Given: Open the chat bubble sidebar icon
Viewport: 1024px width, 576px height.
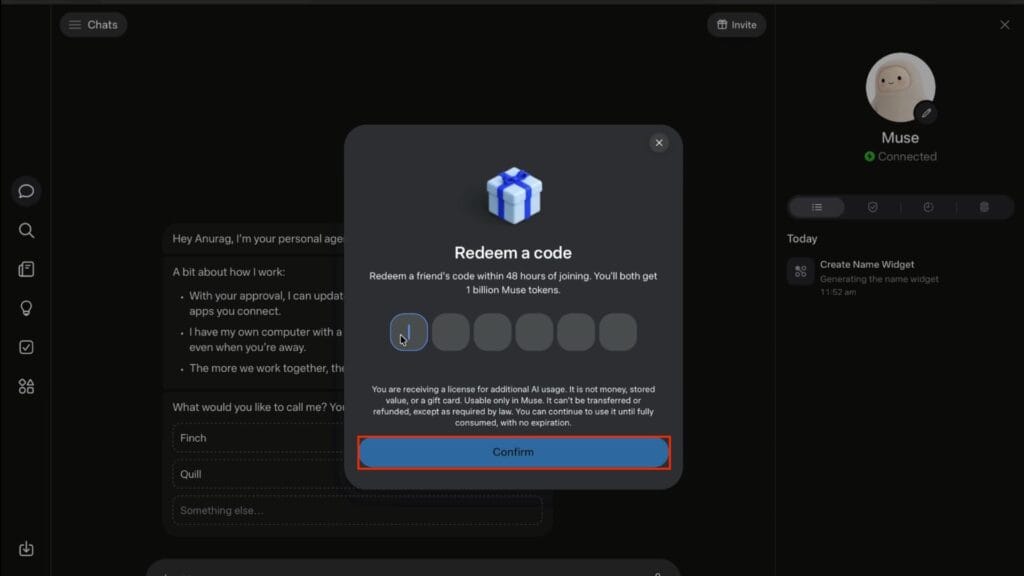Looking at the screenshot, I should pos(26,191).
